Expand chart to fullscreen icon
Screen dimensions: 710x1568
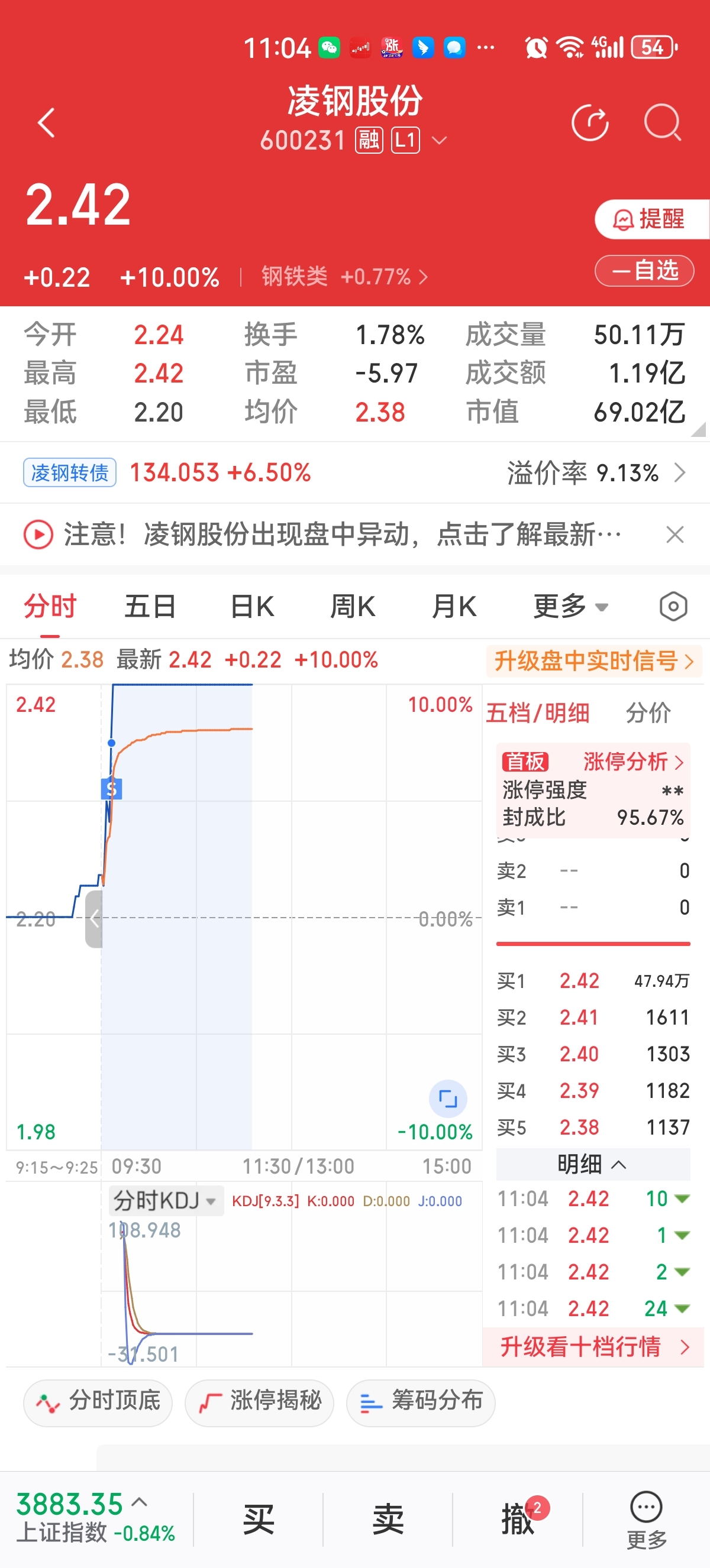coord(448,1099)
